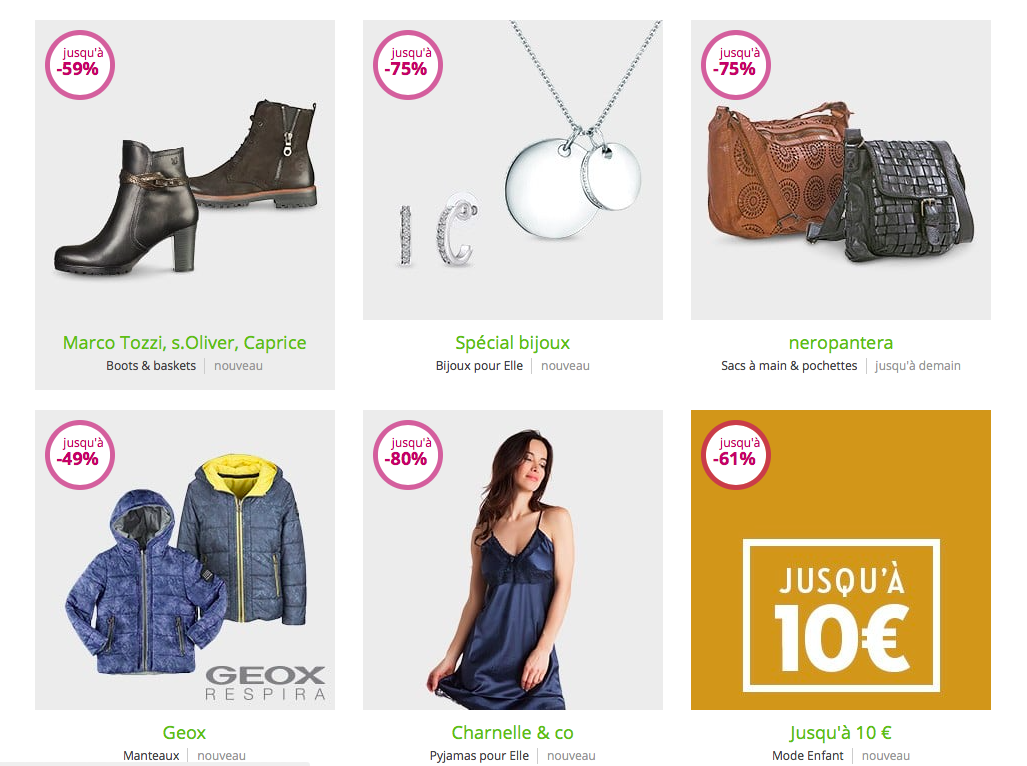
Task: Open Marco Tozzi, s.Oliver, Caprice sale
Action: (185, 342)
